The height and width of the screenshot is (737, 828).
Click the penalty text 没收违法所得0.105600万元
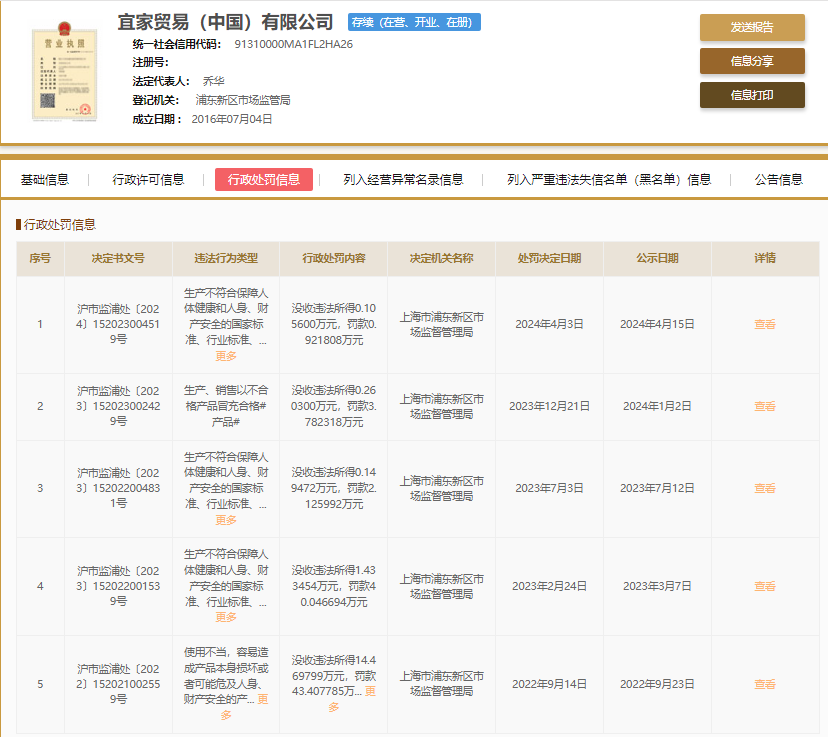[334, 316]
